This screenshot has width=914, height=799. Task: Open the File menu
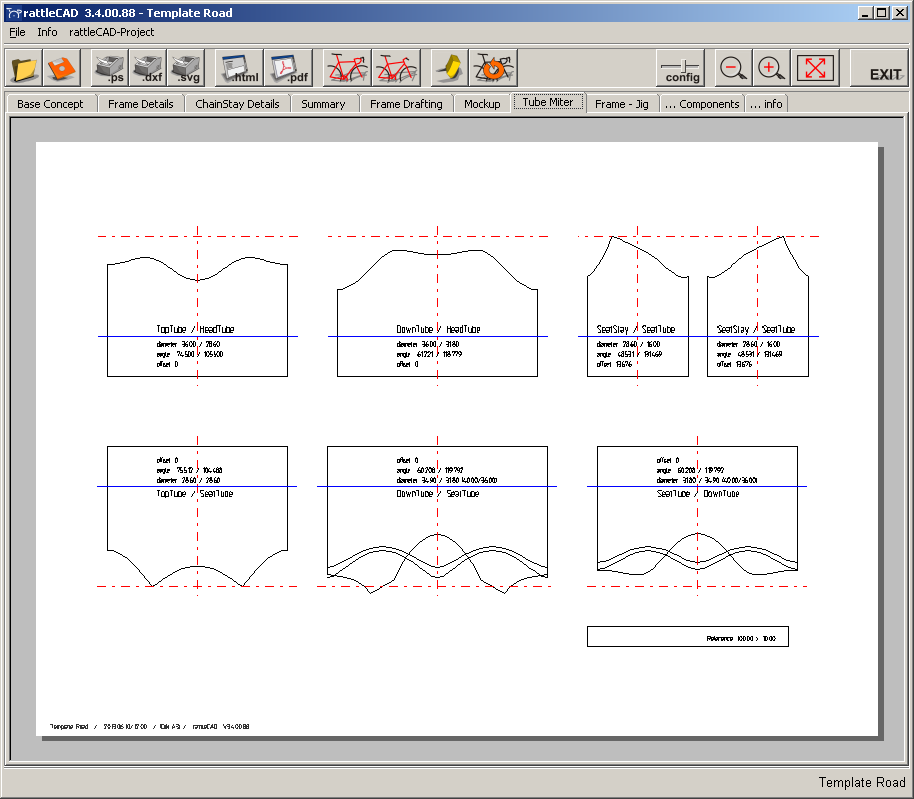[17, 32]
